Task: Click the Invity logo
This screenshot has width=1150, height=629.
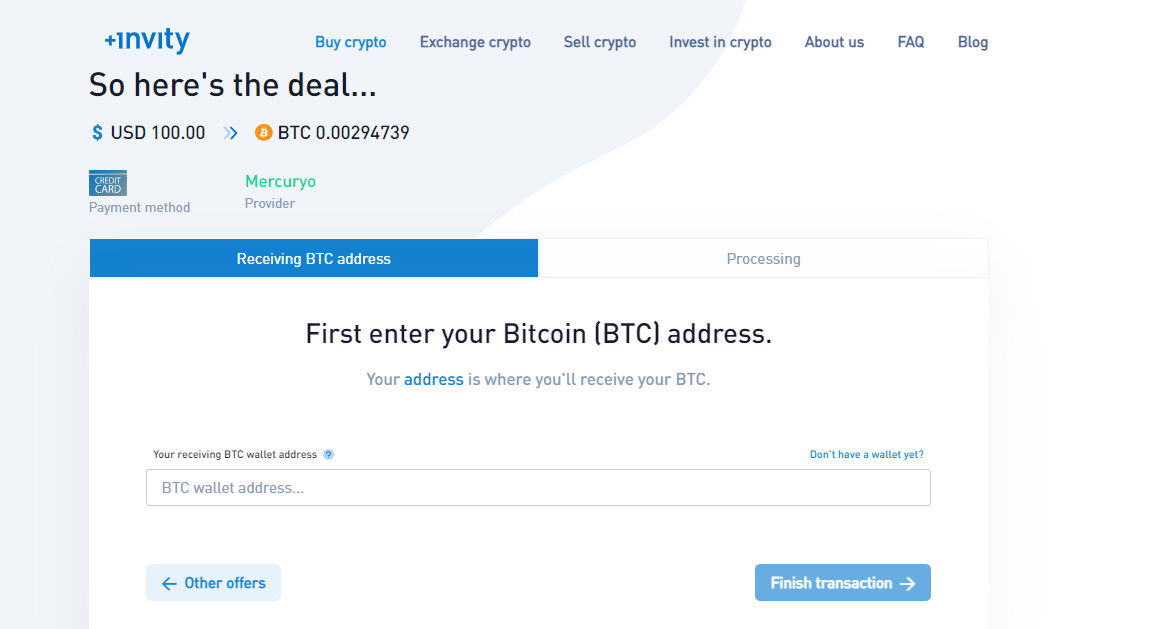Action: click(147, 40)
